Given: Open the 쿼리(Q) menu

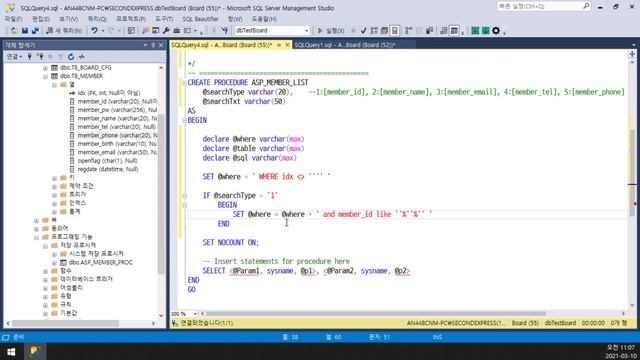Looking at the screenshot, I should pos(97,19).
